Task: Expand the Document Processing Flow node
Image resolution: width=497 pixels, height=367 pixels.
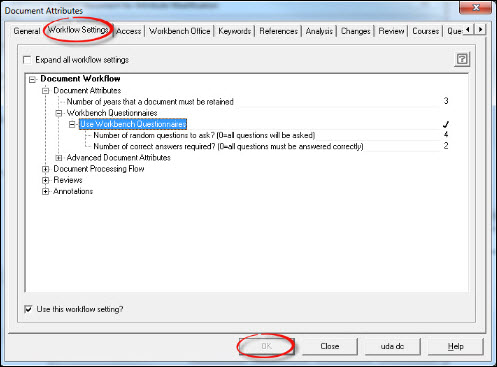Action: click(x=45, y=169)
